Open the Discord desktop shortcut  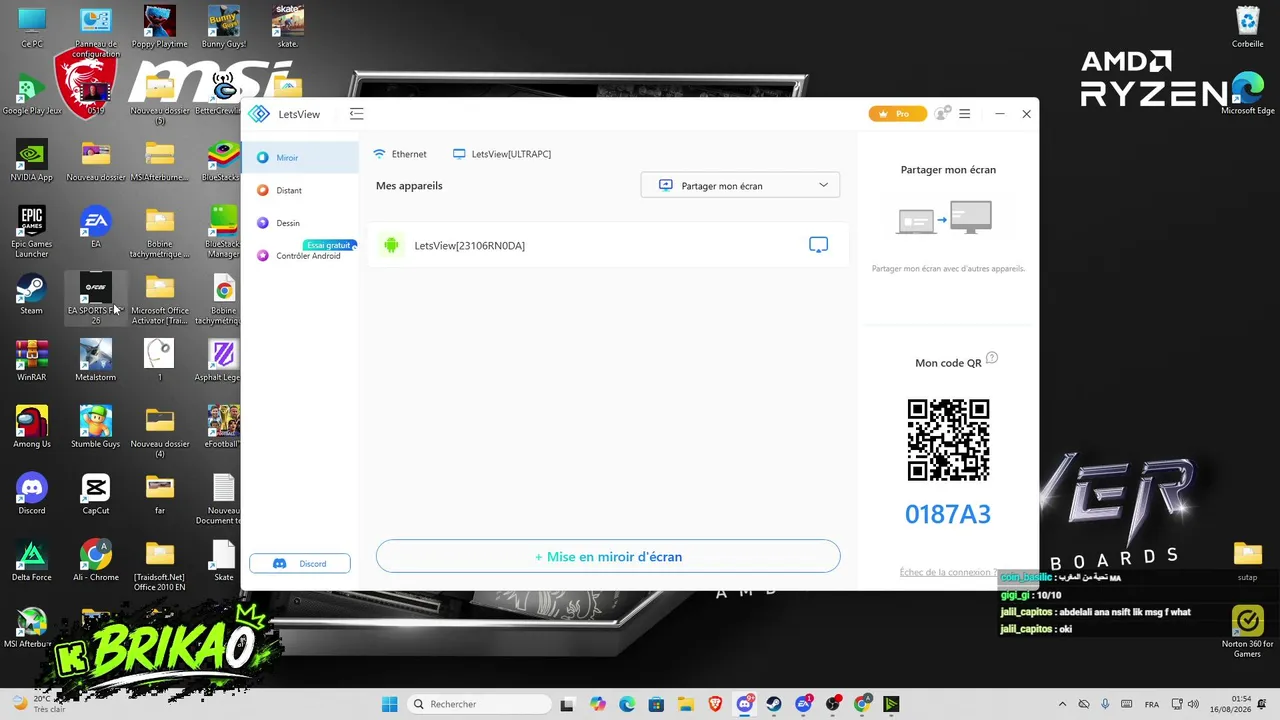32,494
